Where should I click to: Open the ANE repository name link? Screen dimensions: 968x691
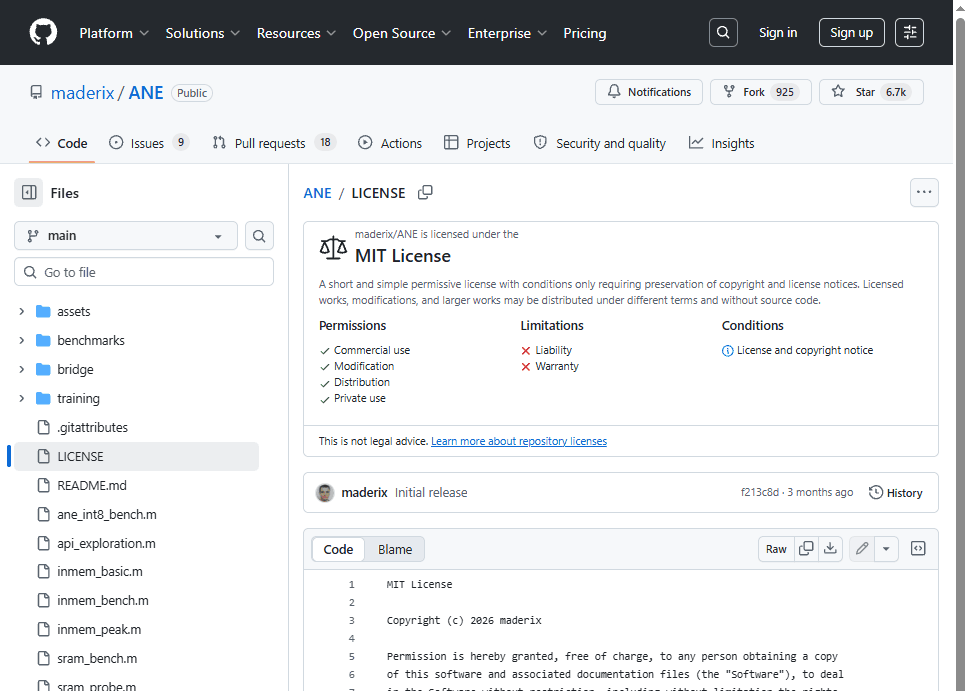coord(146,93)
